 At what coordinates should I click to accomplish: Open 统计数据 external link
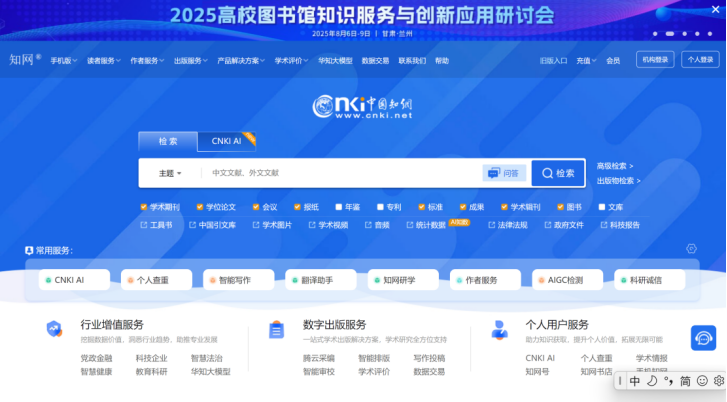point(426,225)
